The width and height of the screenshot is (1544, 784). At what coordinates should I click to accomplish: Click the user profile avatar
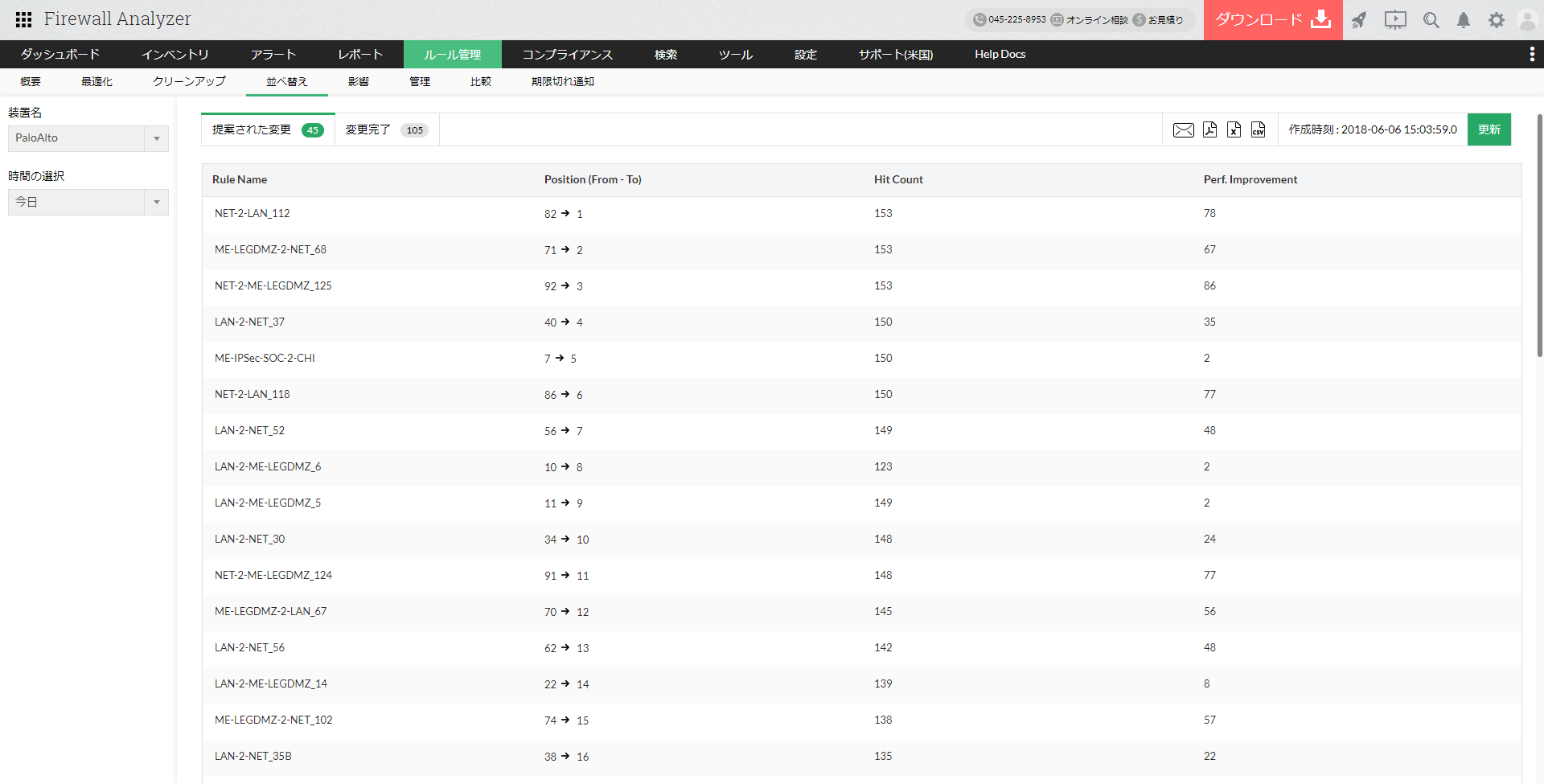click(1527, 19)
